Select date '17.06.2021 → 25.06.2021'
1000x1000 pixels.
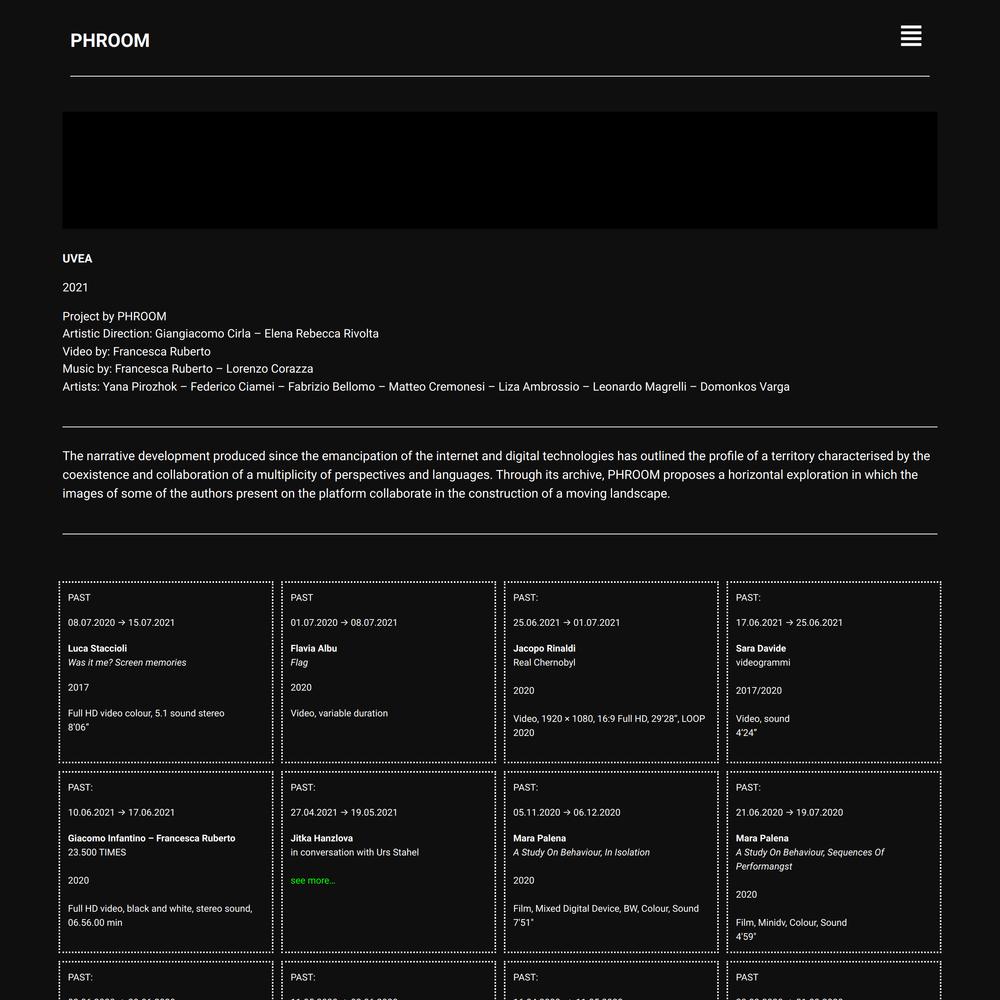click(789, 622)
